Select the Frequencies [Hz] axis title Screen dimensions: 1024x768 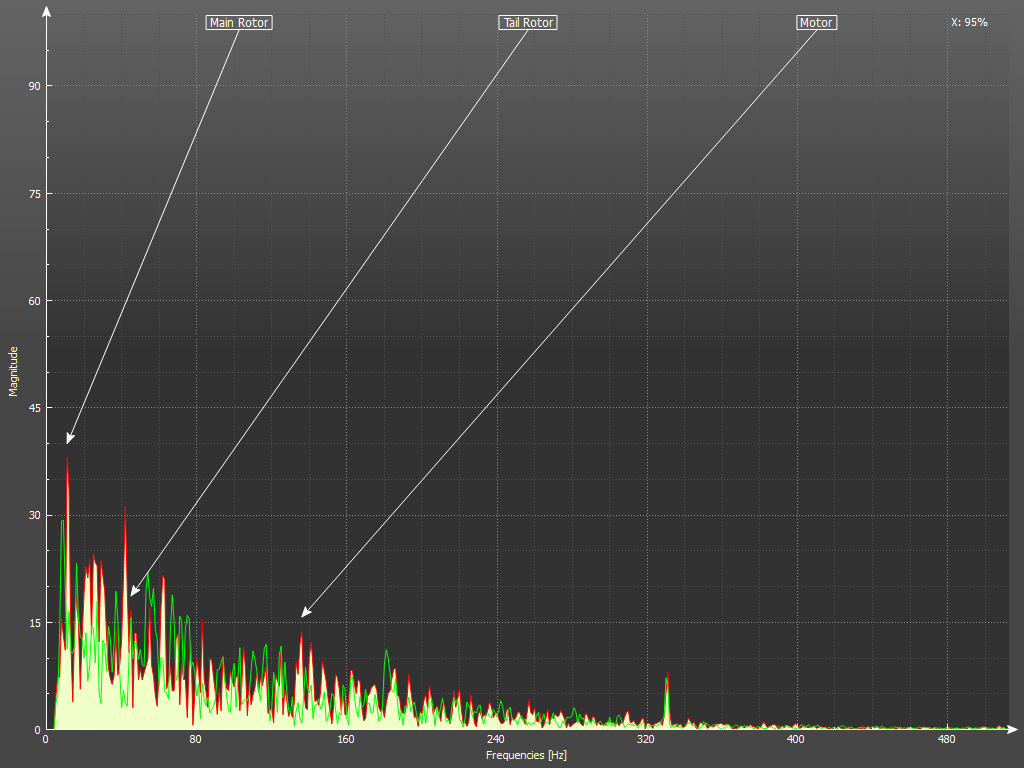526,755
